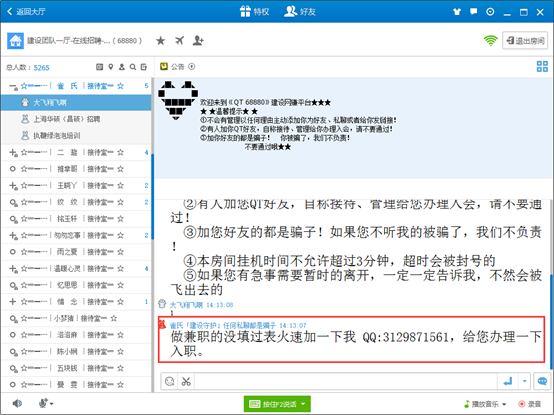Open the four-square grid apps icon
Viewport: 554px width, 415px height.
click(542, 66)
